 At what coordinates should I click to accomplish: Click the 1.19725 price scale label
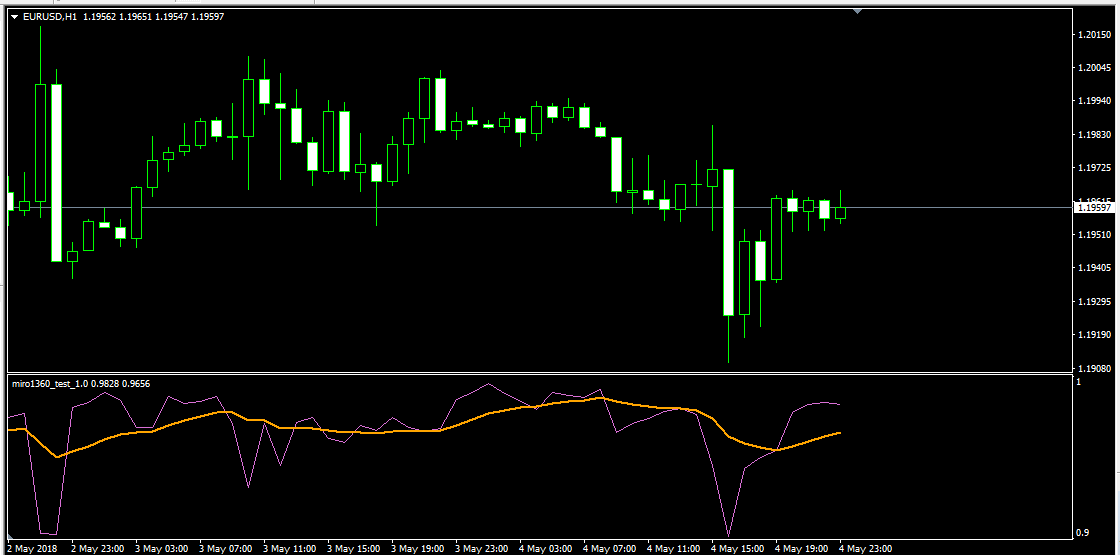[1094, 168]
